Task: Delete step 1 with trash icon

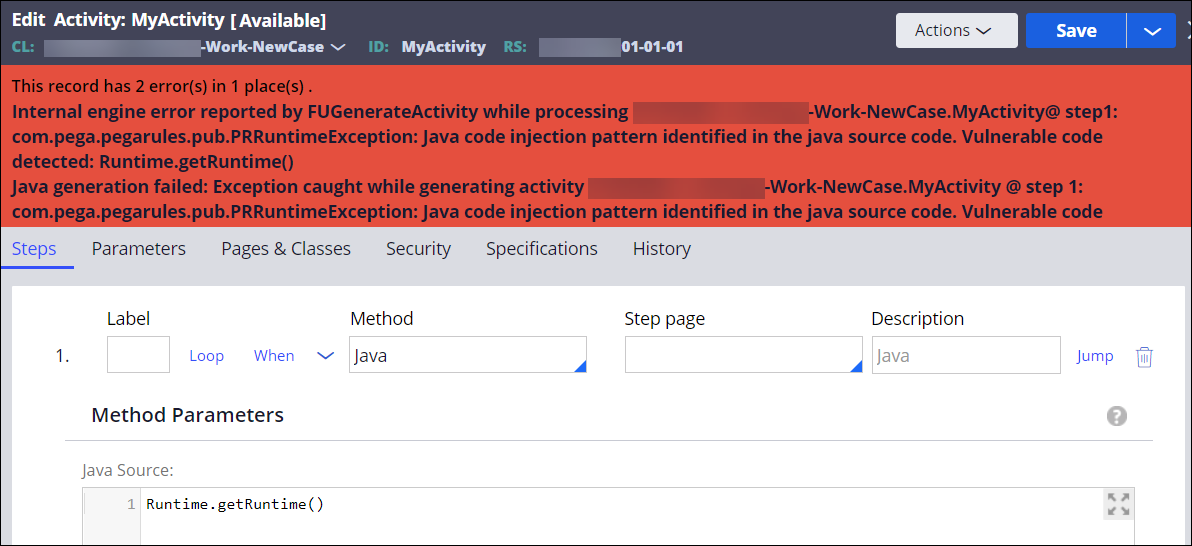Action: (1144, 356)
